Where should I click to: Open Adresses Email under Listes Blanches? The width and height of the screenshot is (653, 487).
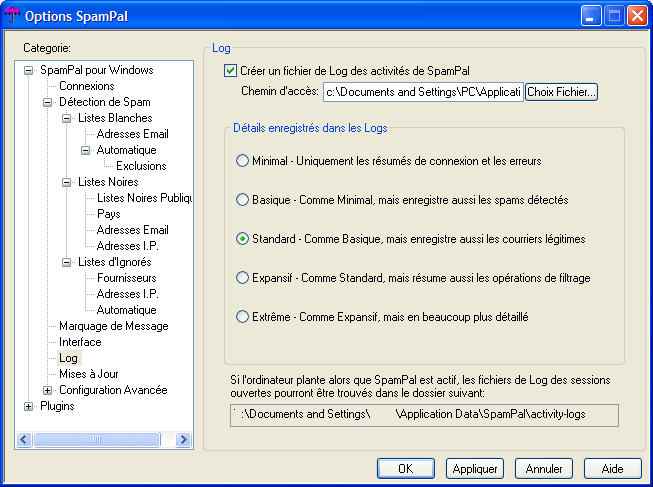tap(132, 134)
